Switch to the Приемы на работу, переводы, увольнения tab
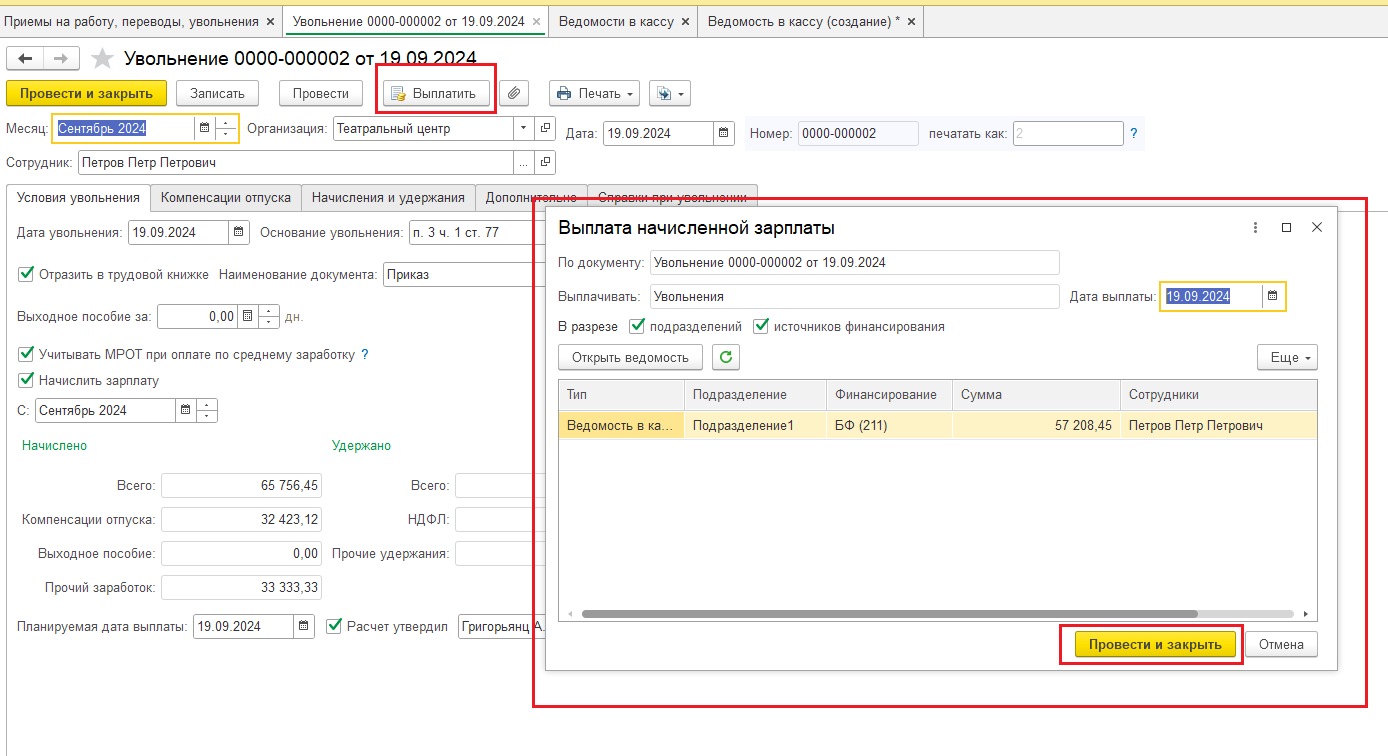Image resolution: width=1388 pixels, height=756 pixels. (x=133, y=21)
